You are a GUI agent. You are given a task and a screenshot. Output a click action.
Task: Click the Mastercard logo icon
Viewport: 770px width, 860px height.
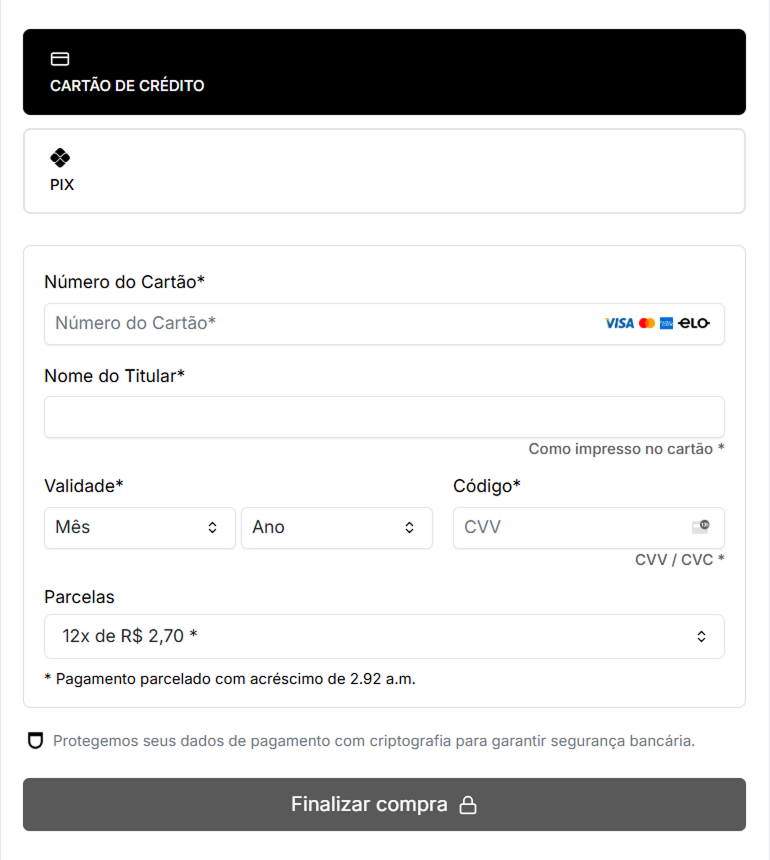(x=647, y=324)
